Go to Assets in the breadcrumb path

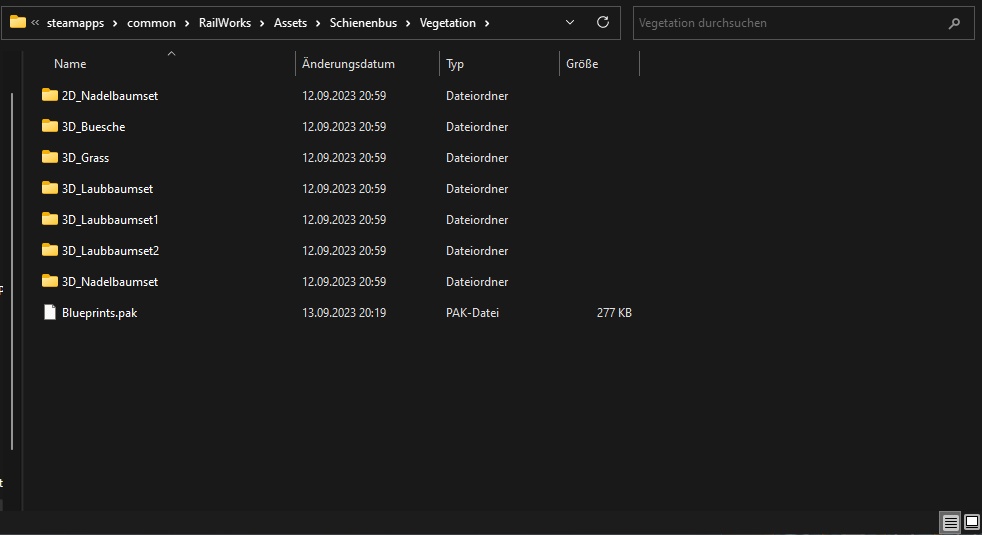[290, 23]
